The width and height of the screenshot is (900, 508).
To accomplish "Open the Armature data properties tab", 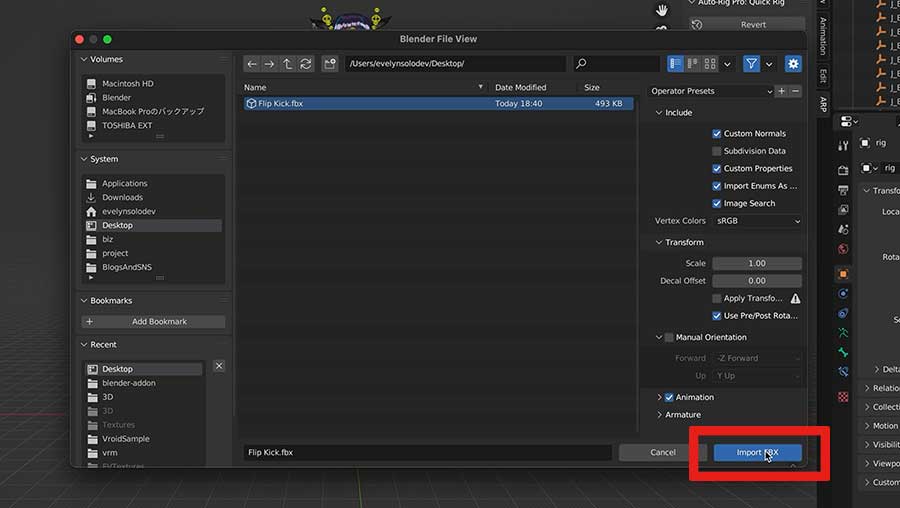I will pos(843,332).
